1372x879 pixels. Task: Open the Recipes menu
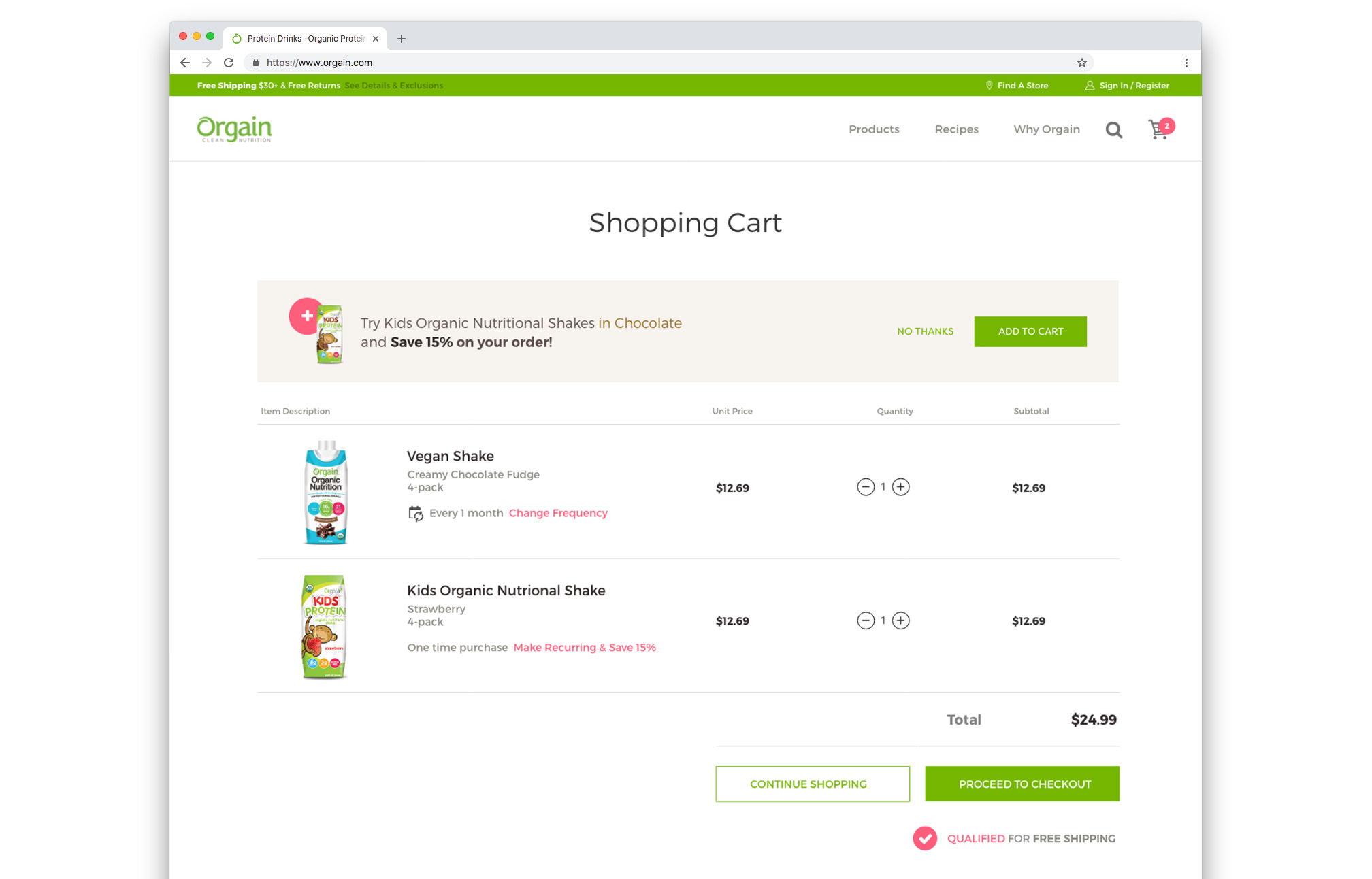pyautogui.click(x=956, y=129)
